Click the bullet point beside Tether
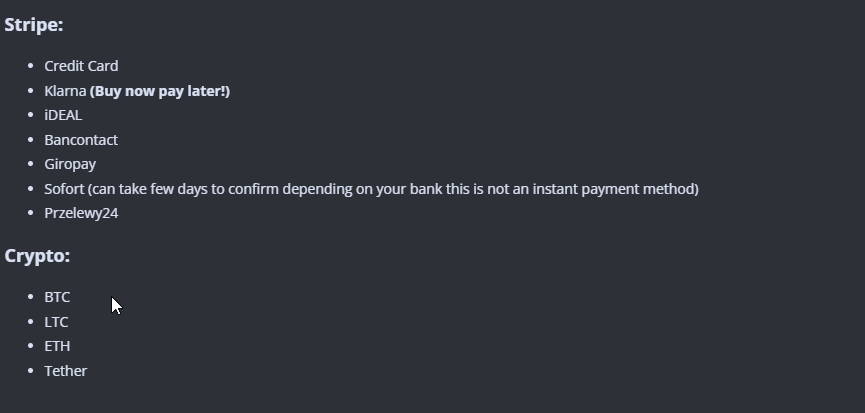The image size is (865, 413). pyautogui.click(x=30, y=371)
